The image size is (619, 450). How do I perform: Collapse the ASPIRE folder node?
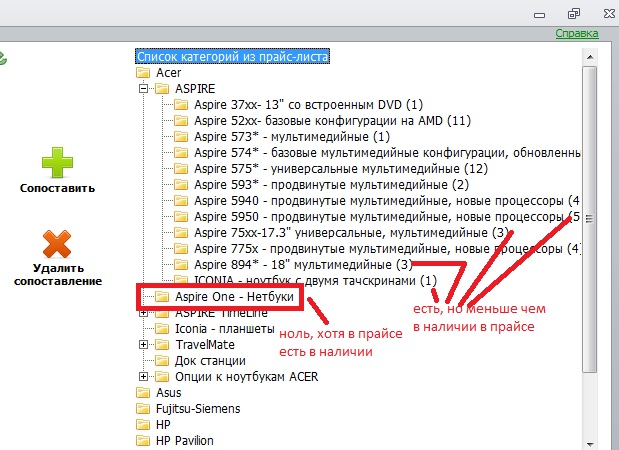point(144,88)
